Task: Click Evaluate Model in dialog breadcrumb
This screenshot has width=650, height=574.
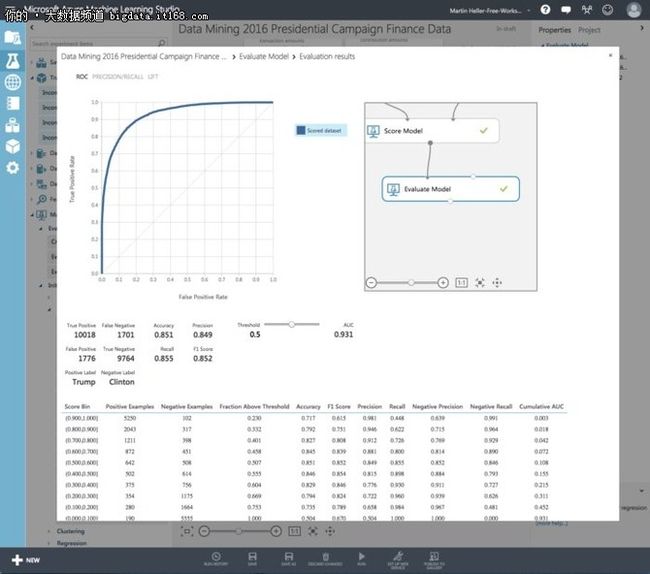Action: 264,56
